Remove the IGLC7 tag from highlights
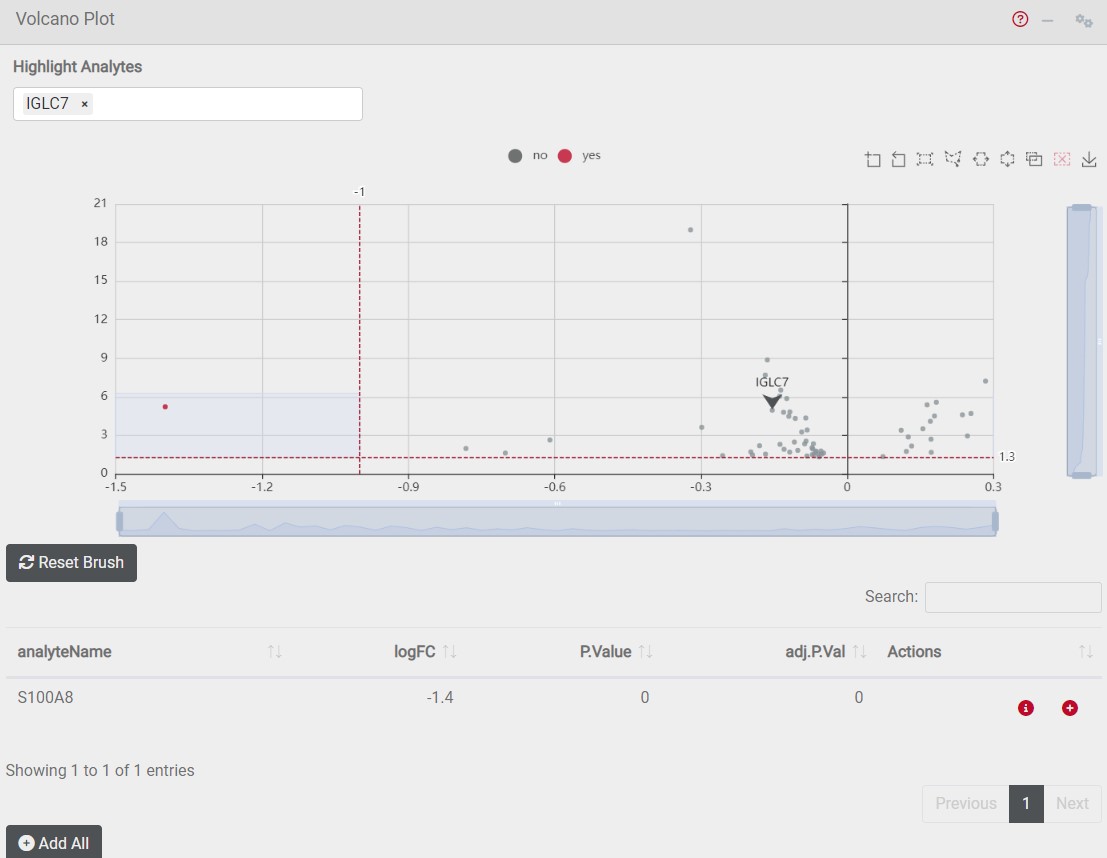The width and height of the screenshot is (1107, 858). tap(85, 104)
